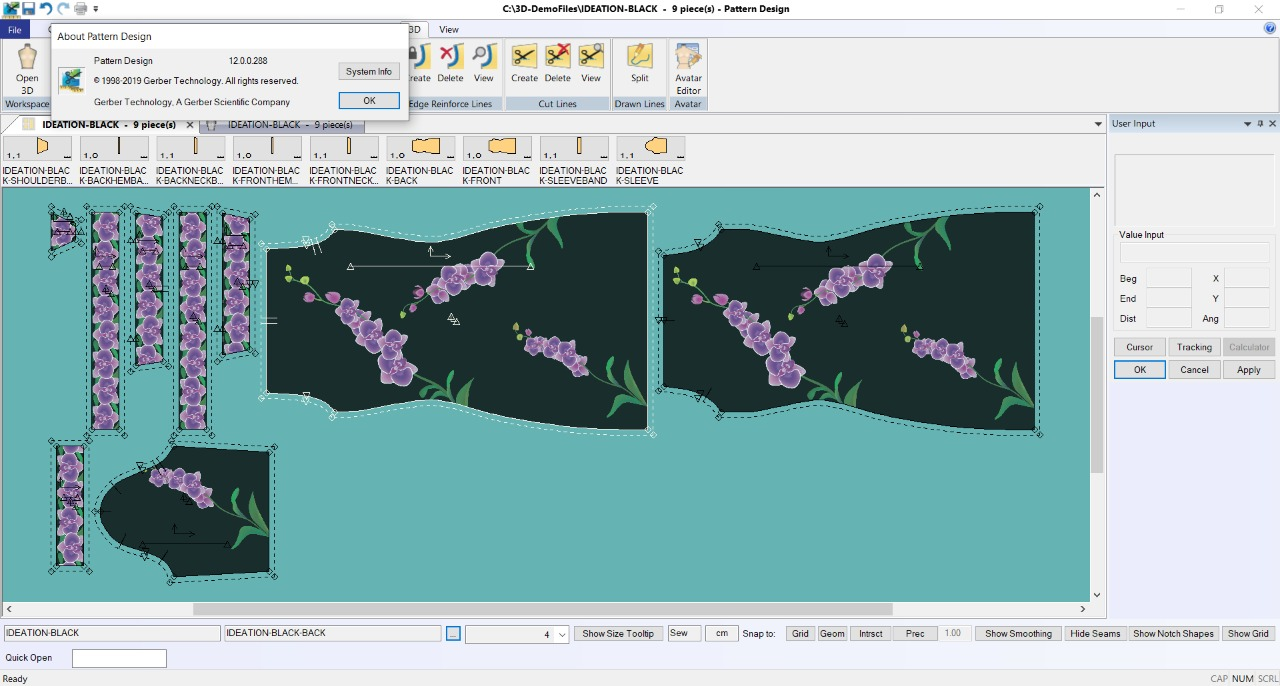Toggle Hide Seams button
Image resolution: width=1280 pixels, height=686 pixels.
pos(1095,634)
